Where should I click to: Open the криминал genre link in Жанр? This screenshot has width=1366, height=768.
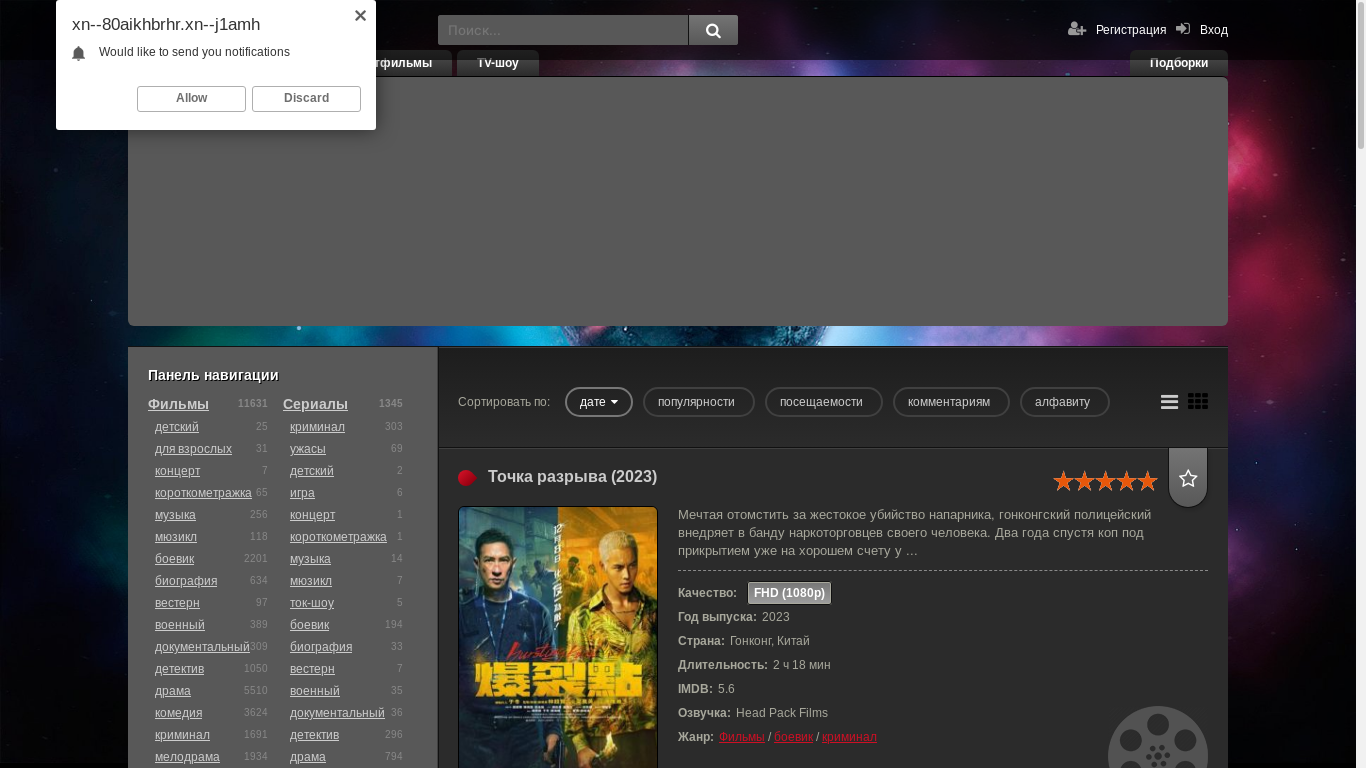pos(849,737)
